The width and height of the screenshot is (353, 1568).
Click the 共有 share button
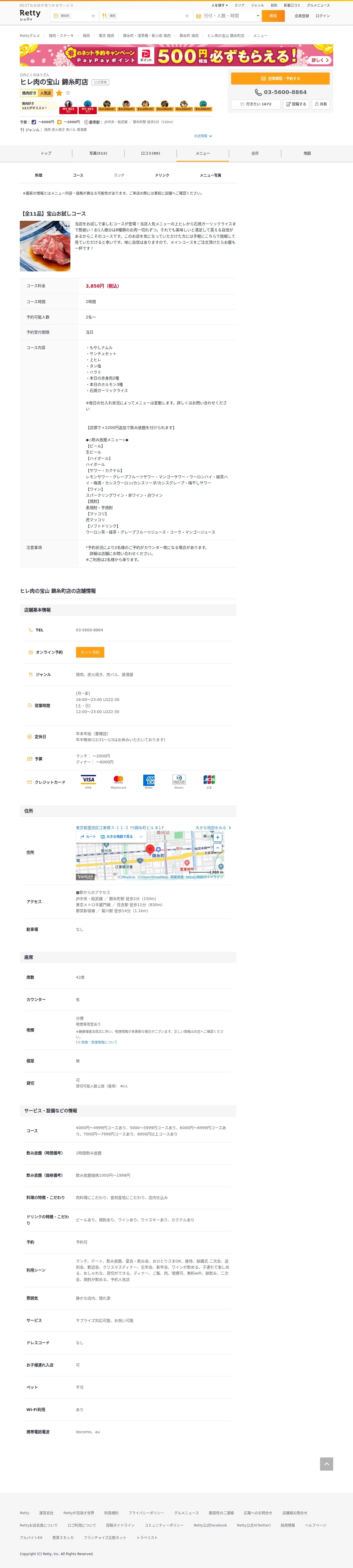click(321, 104)
